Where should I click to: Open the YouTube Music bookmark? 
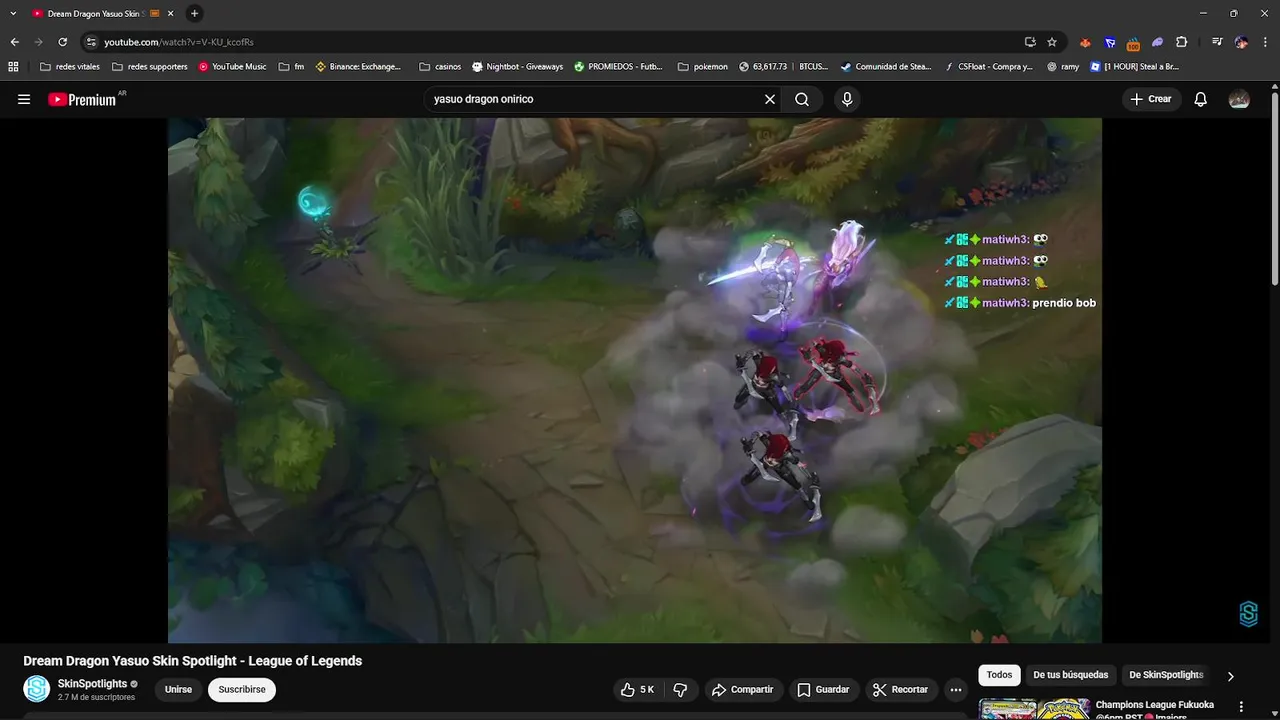(x=233, y=67)
